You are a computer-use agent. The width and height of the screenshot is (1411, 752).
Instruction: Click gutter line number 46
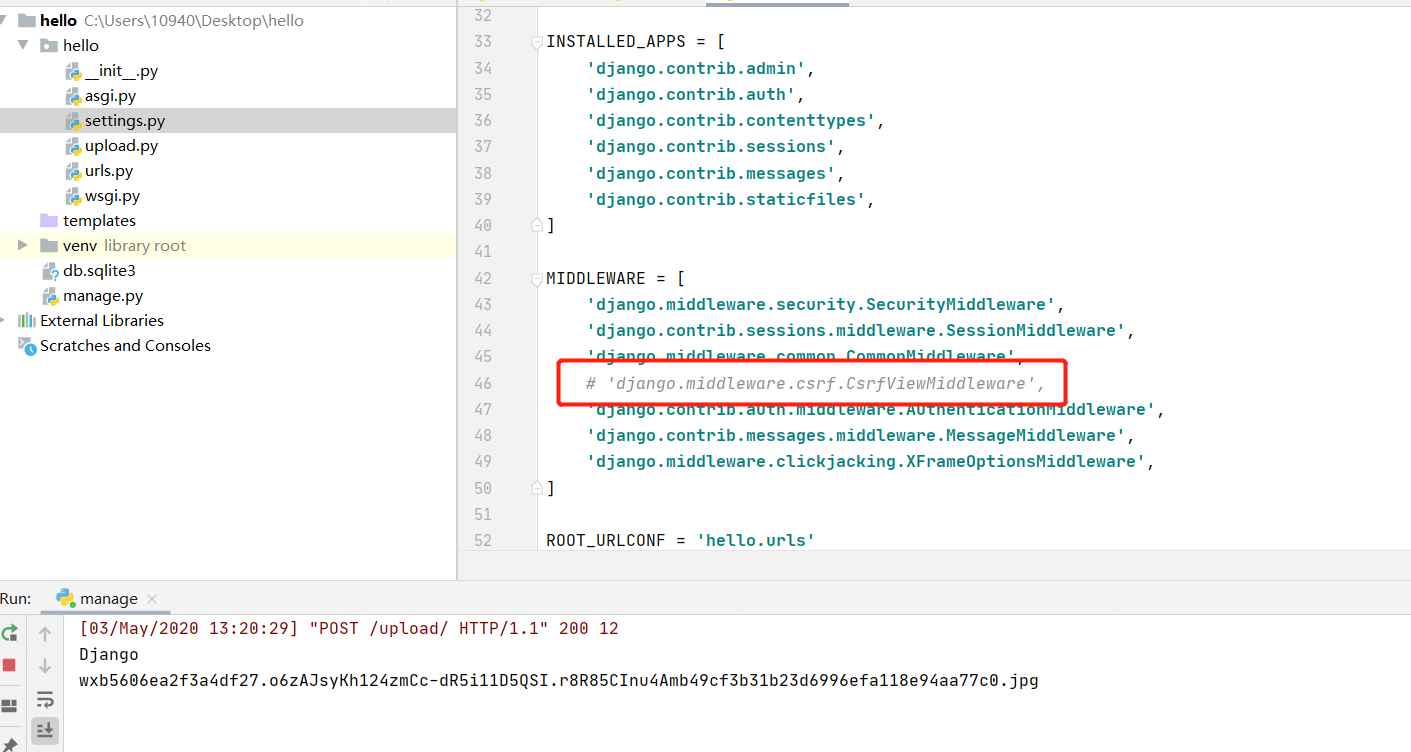[x=483, y=383]
